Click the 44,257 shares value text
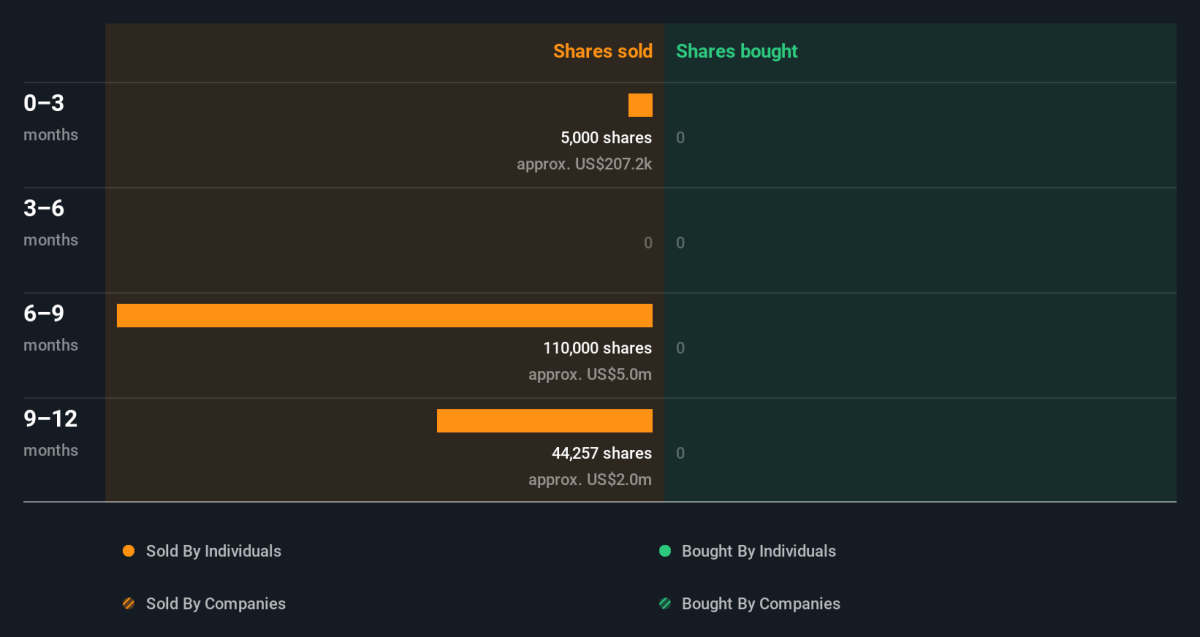This screenshot has width=1200, height=637. [x=602, y=453]
